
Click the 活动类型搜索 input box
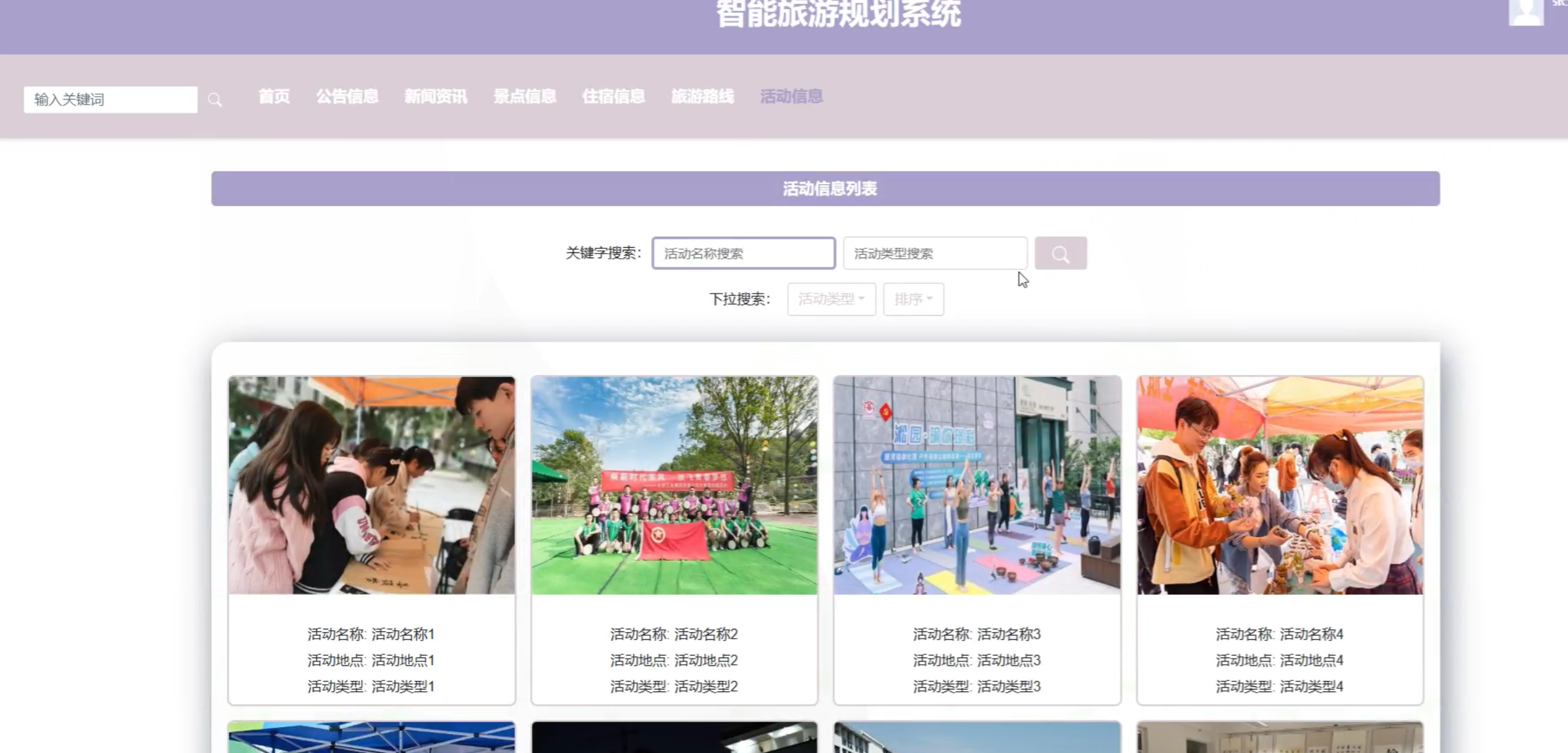934,254
